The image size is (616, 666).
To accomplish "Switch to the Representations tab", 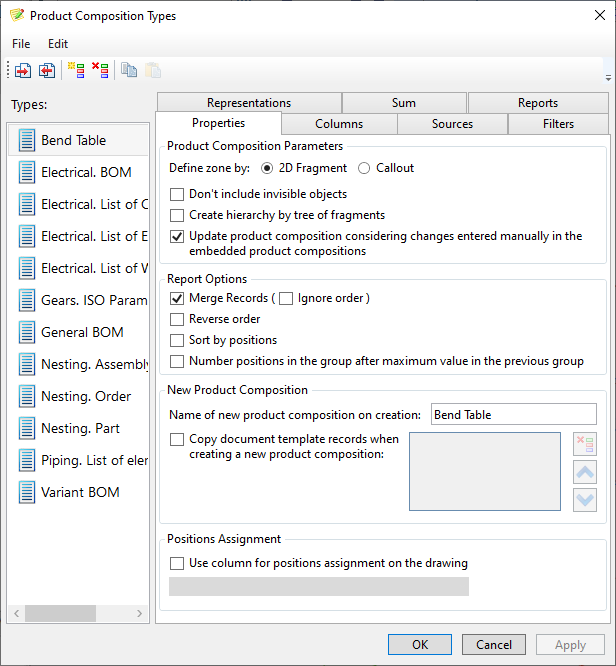I will [x=249, y=103].
